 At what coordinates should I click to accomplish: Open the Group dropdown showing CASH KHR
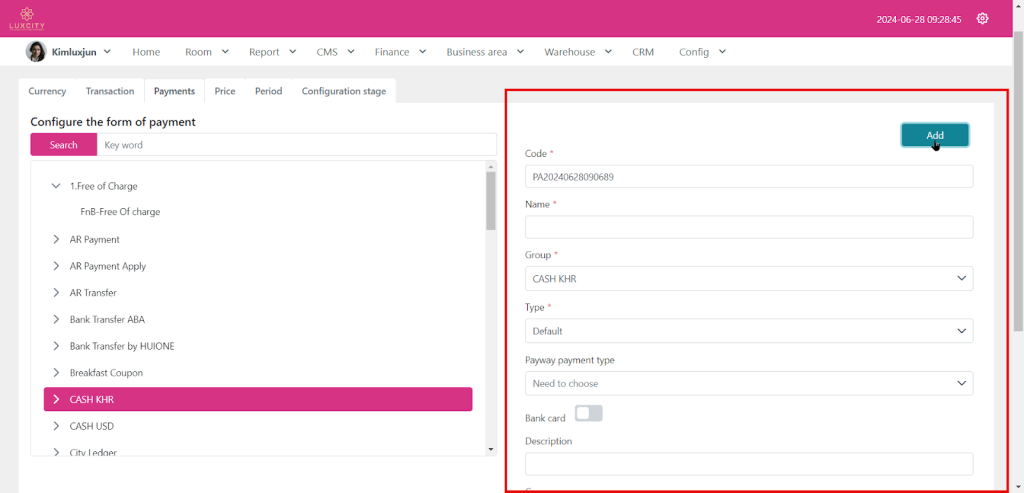click(x=748, y=279)
